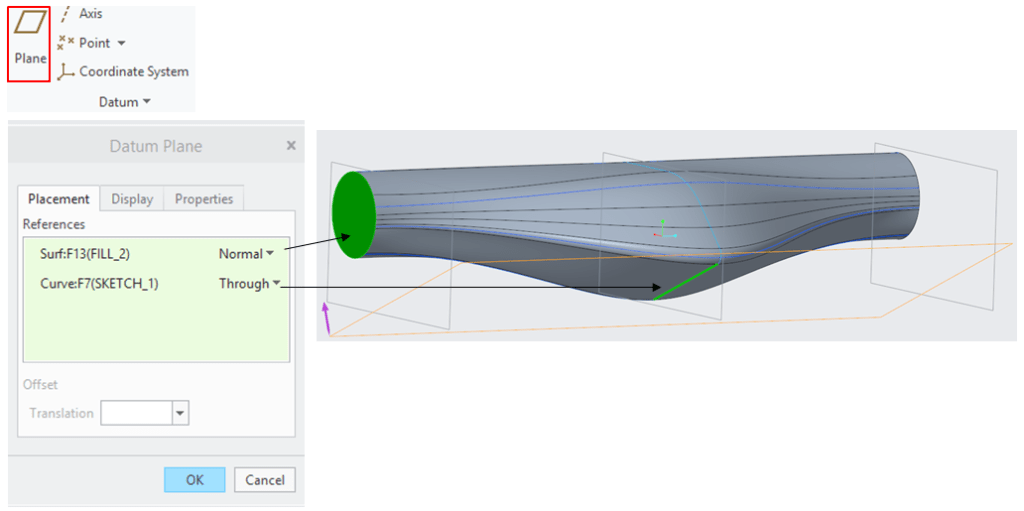Pick the green end face on model
The width and height of the screenshot is (1024, 511).
pos(353,215)
